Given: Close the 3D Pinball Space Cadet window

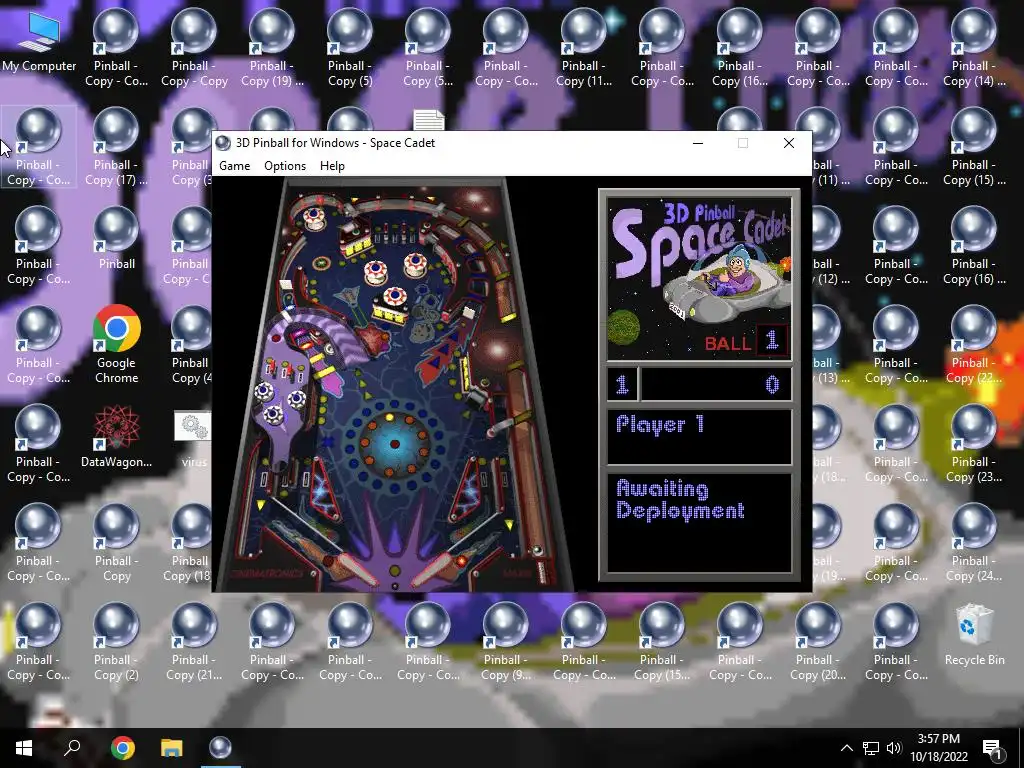Looking at the screenshot, I should (x=789, y=143).
